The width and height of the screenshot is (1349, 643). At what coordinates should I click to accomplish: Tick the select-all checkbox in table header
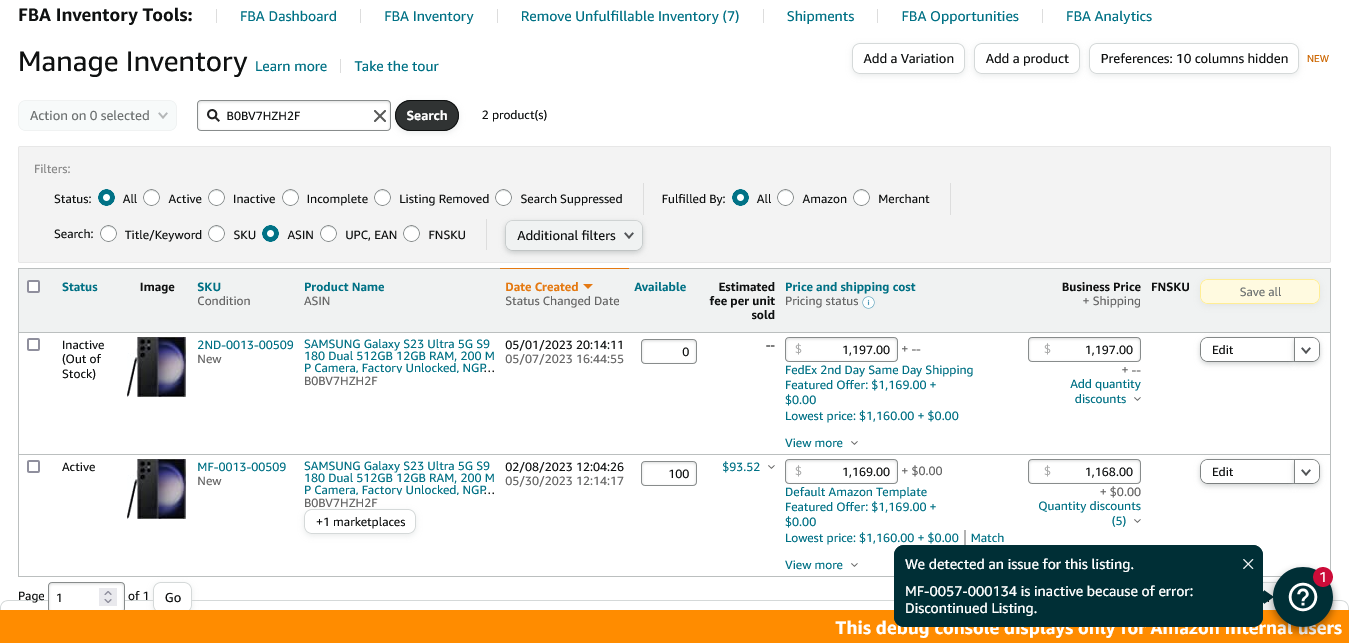[x=34, y=287]
